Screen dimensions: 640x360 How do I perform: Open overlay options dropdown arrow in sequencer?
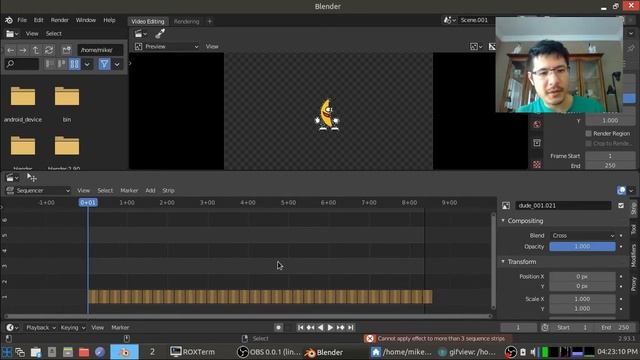631,191
